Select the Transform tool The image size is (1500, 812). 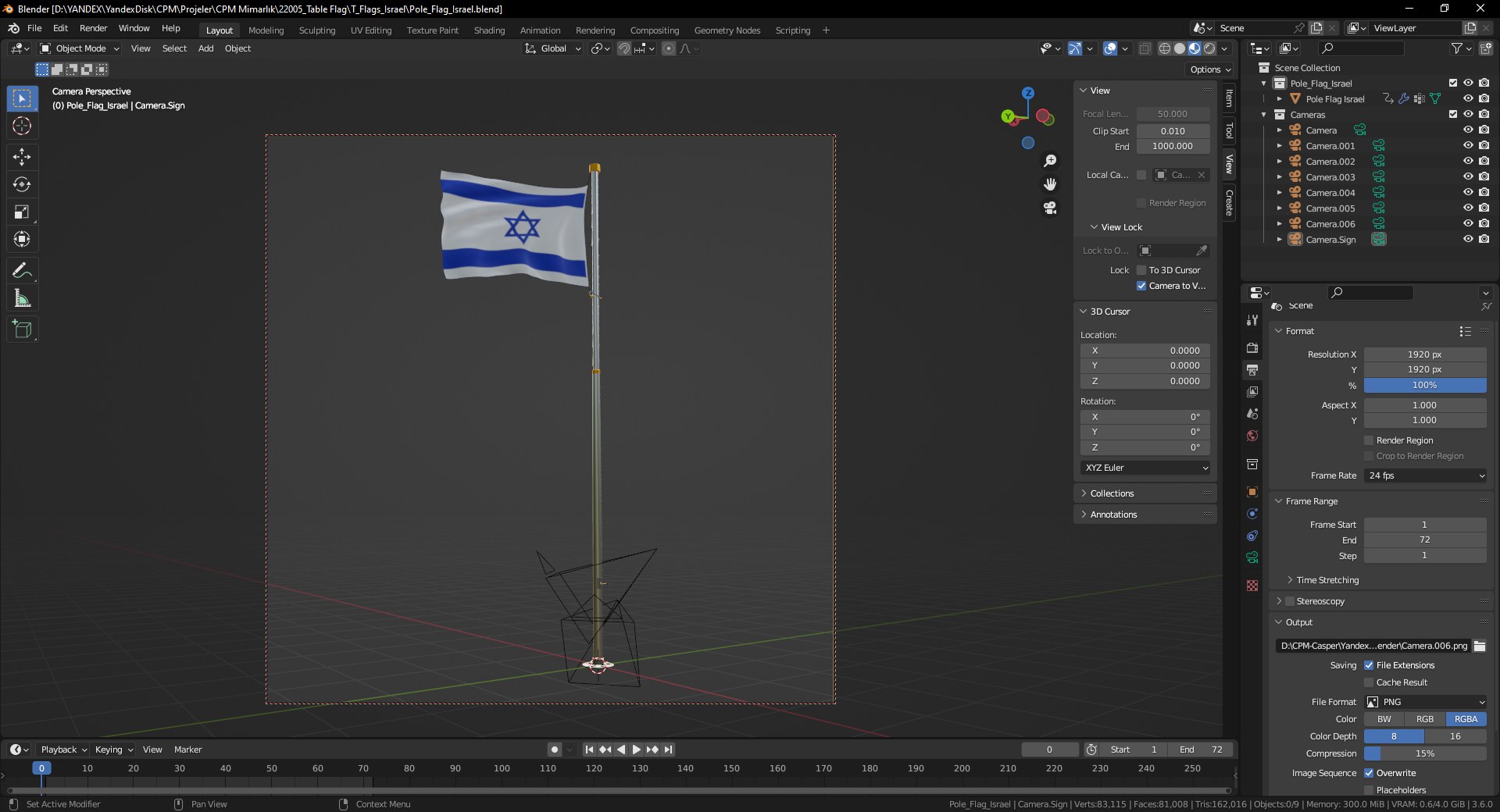[22, 239]
